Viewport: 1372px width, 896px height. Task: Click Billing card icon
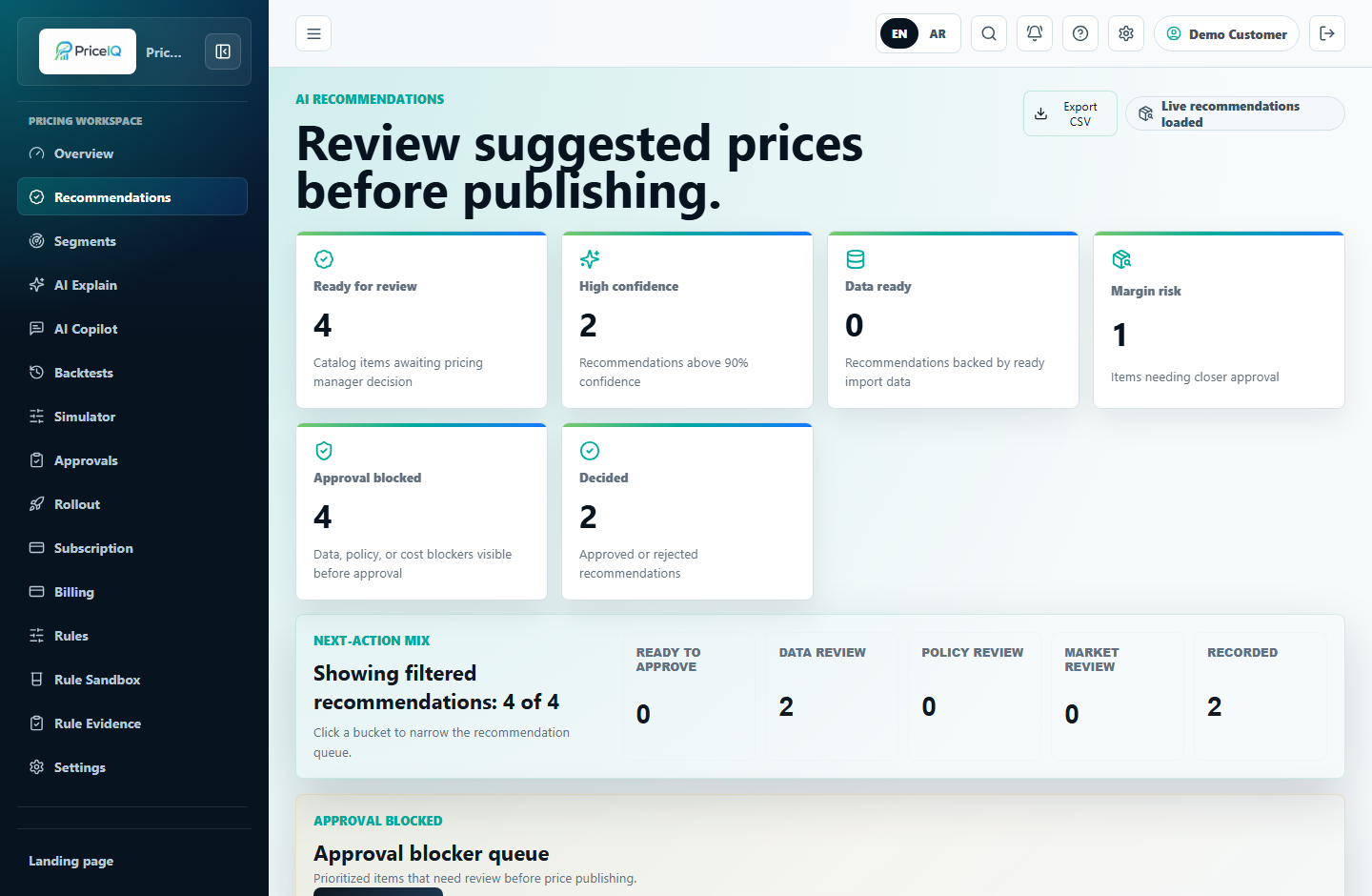pos(37,592)
